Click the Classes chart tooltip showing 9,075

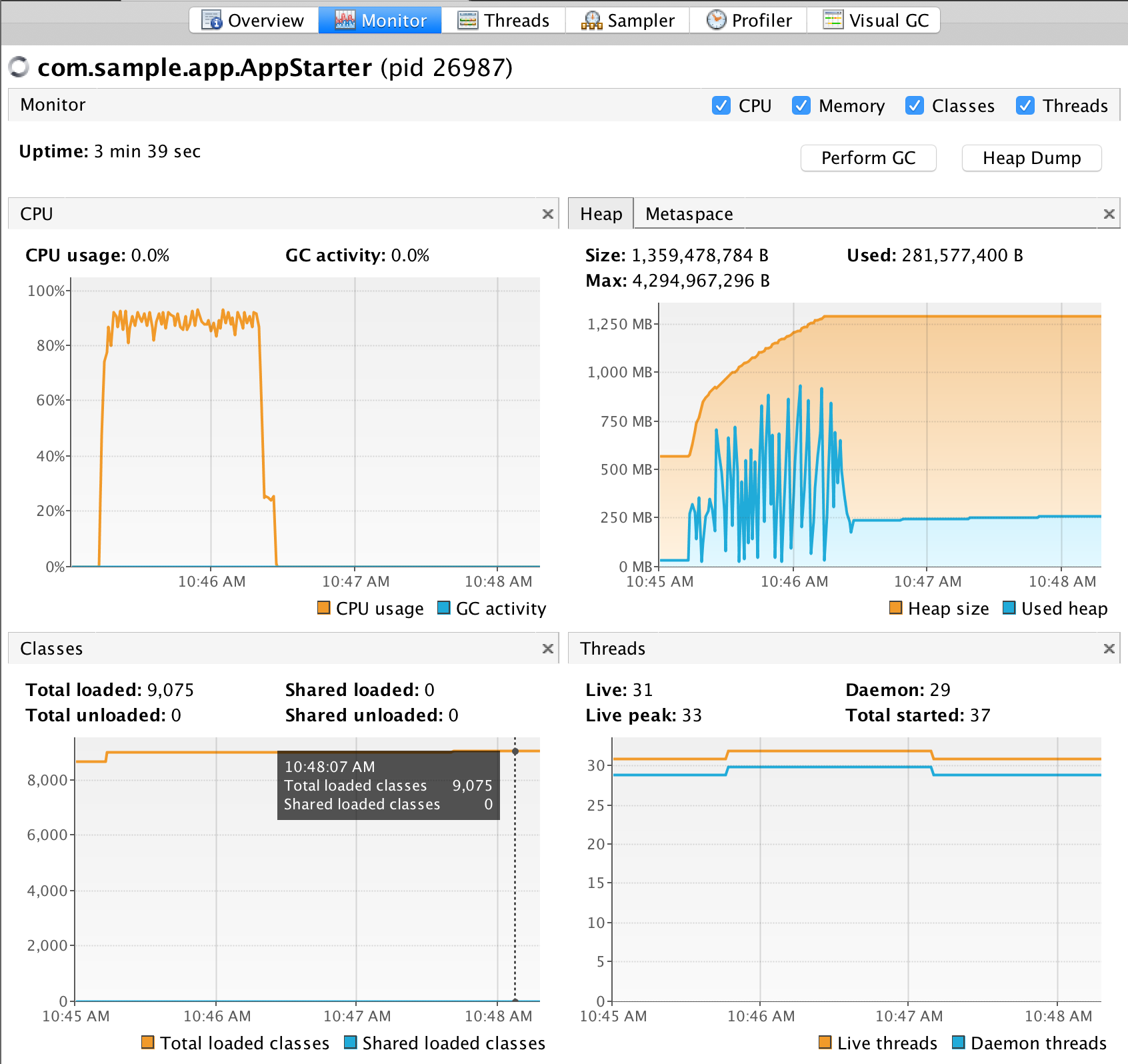pyautogui.click(x=389, y=785)
